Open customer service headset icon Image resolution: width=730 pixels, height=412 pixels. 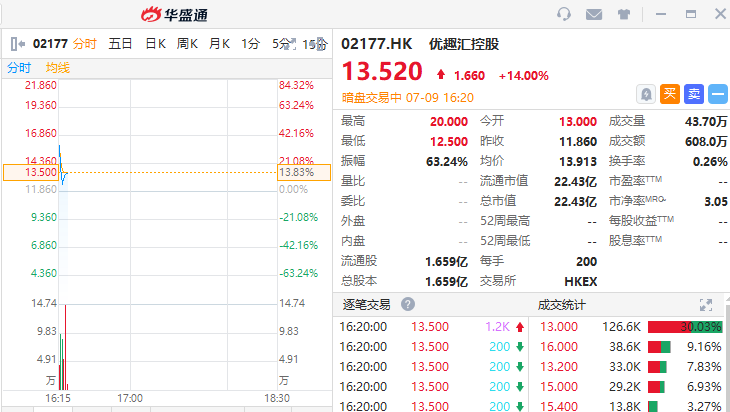[x=565, y=14]
